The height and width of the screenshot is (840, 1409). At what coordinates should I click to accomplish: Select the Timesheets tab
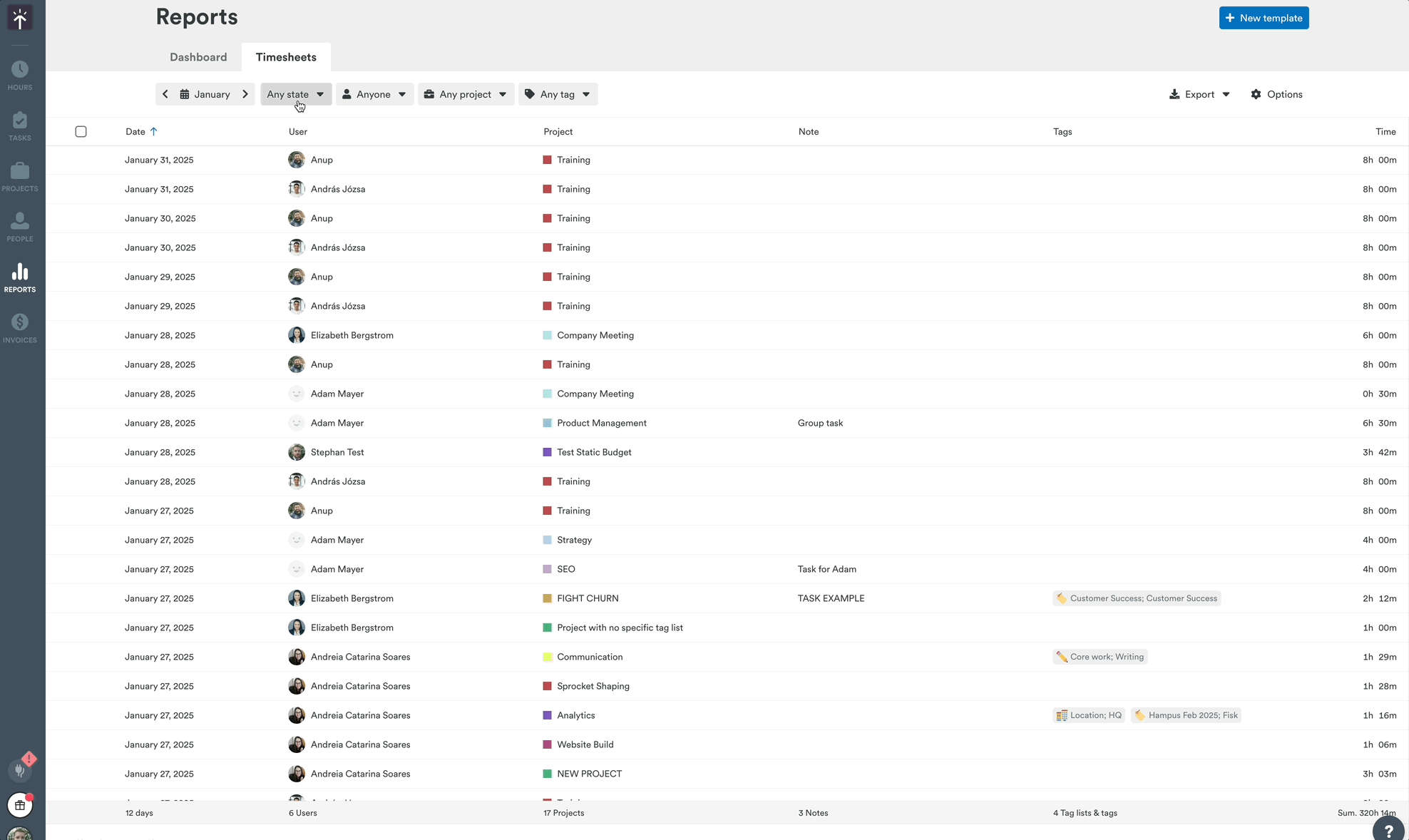click(x=286, y=57)
